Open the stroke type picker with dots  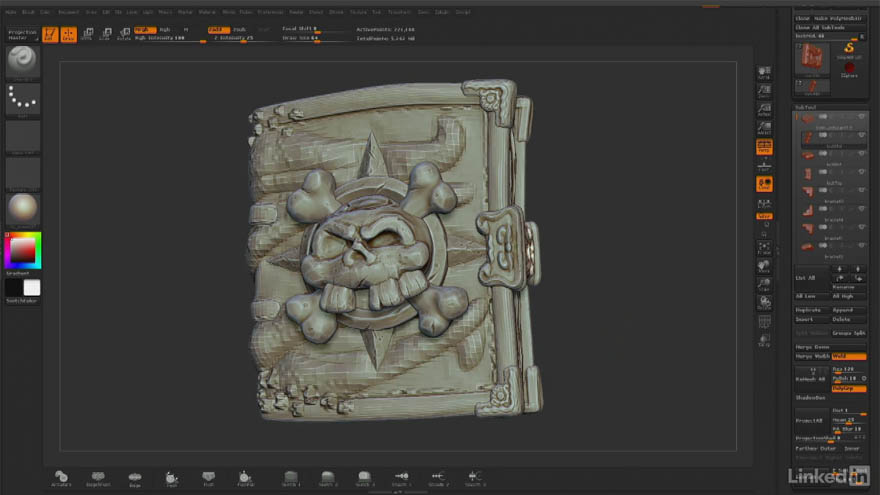tap(22, 100)
